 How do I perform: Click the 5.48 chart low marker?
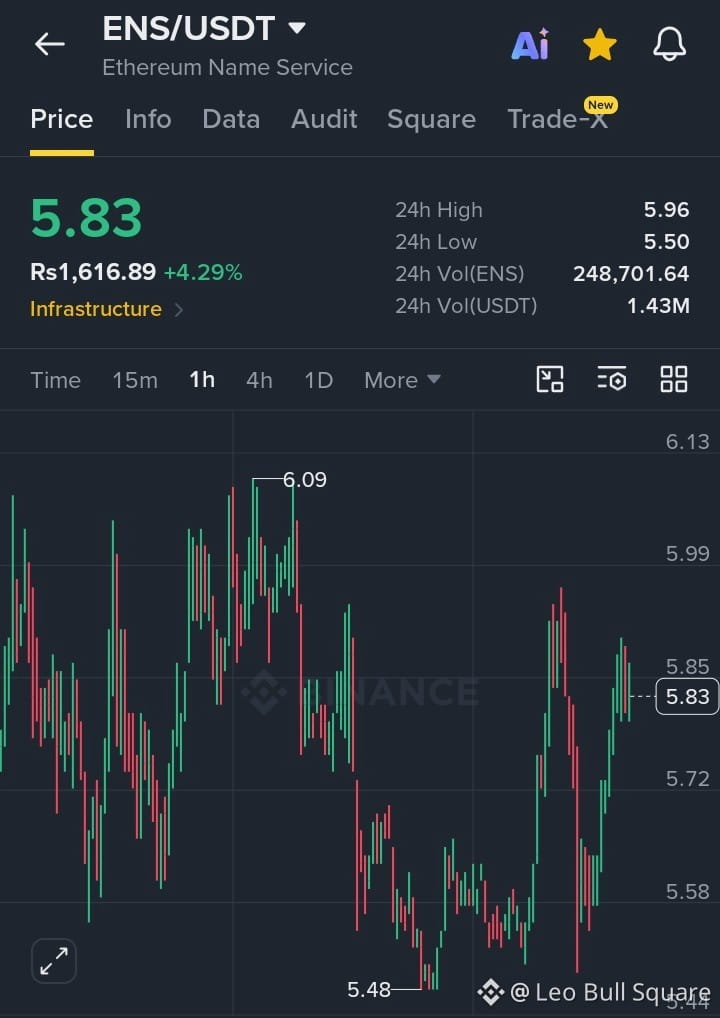pyautogui.click(x=369, y=990)
